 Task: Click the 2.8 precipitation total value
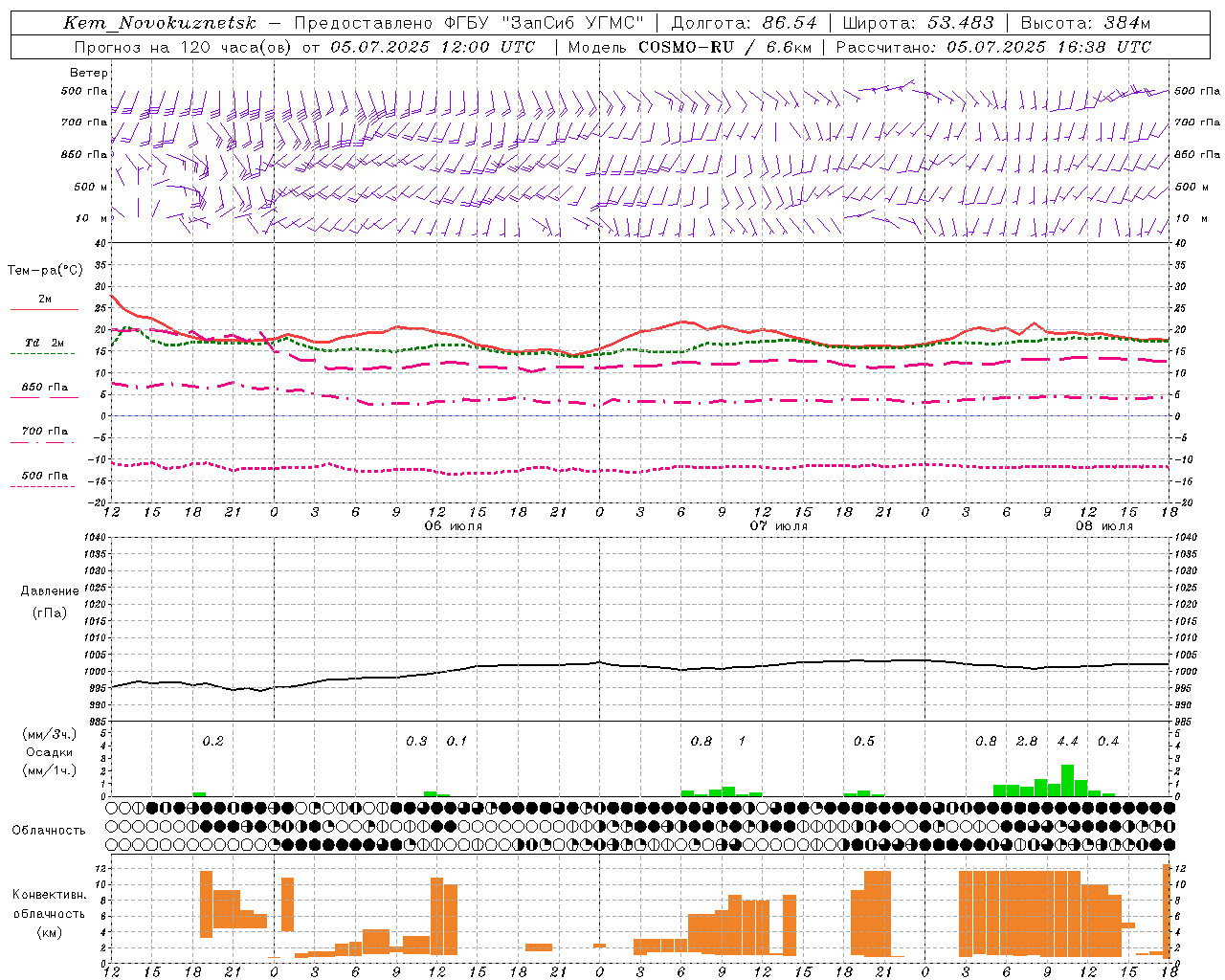(1027, 742)
